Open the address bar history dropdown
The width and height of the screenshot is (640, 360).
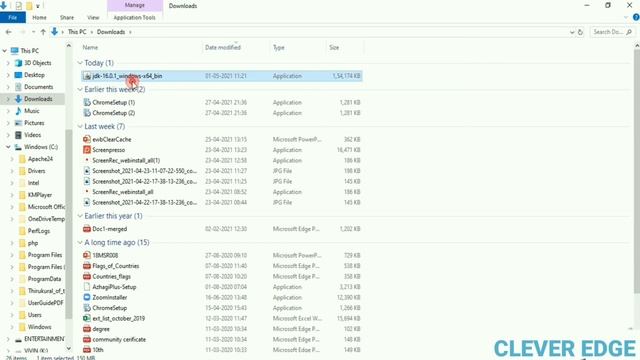pos(572,32)
